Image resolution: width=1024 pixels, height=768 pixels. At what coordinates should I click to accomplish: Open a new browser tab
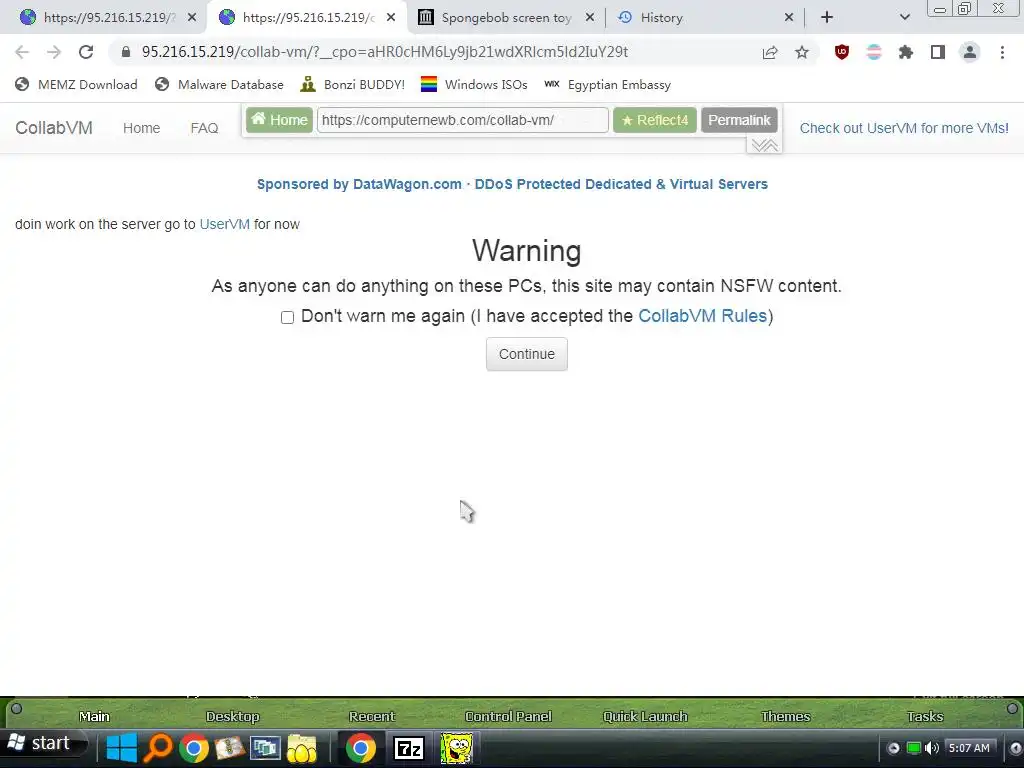click(827, 18)
